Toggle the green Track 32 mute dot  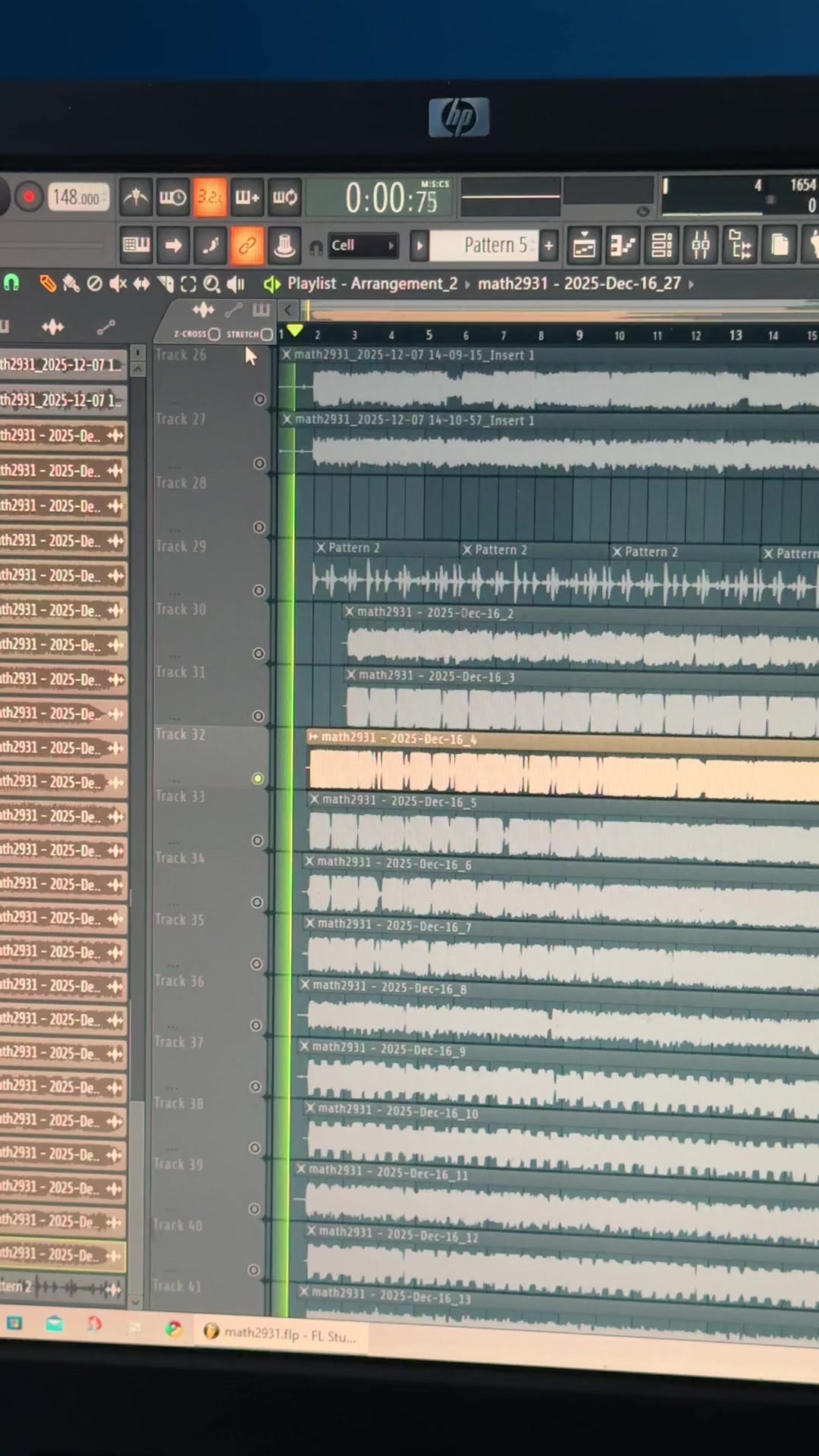(258, 779)
